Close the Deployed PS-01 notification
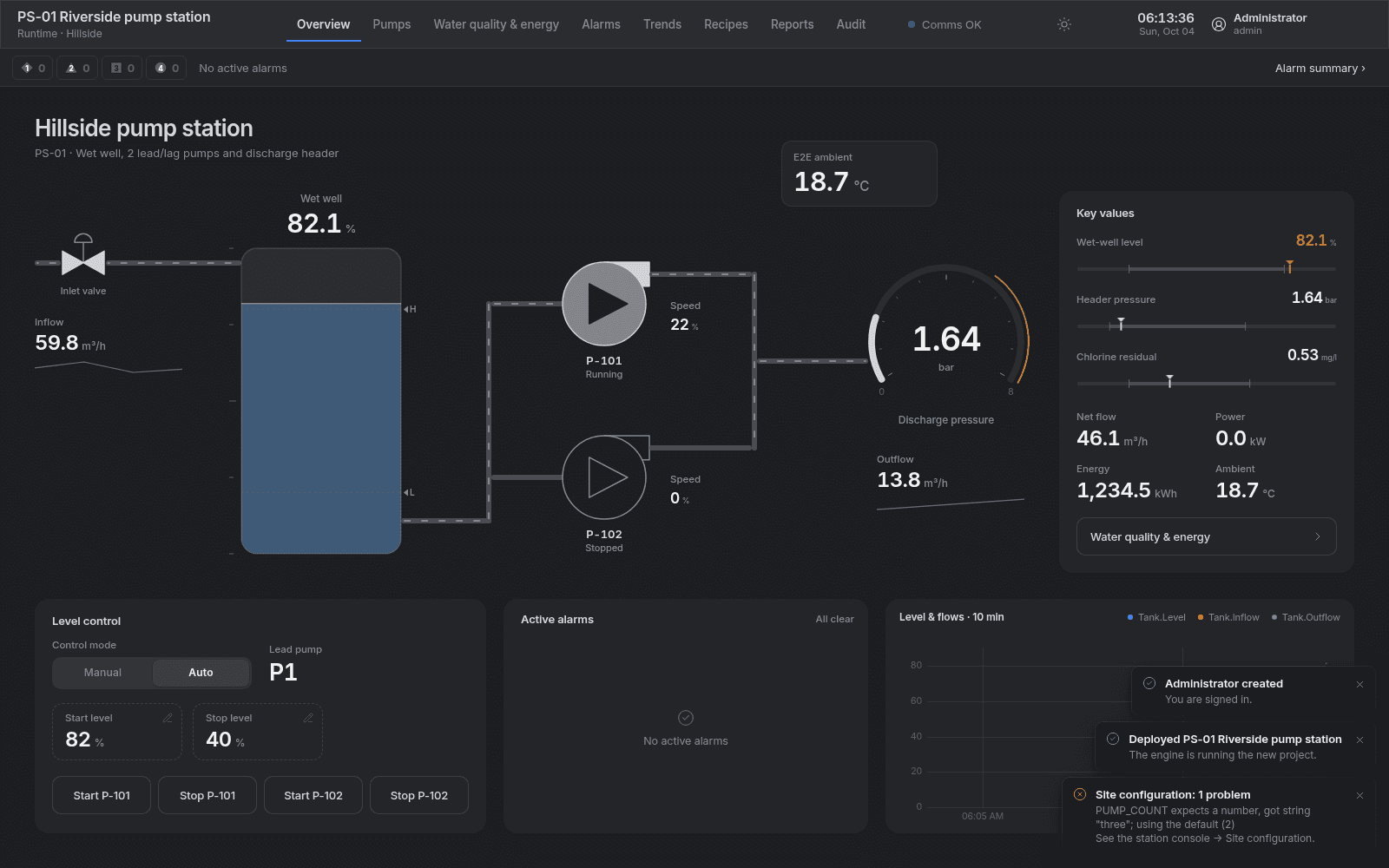This screenshot has width=1389, height=868. click(1359, 740)
